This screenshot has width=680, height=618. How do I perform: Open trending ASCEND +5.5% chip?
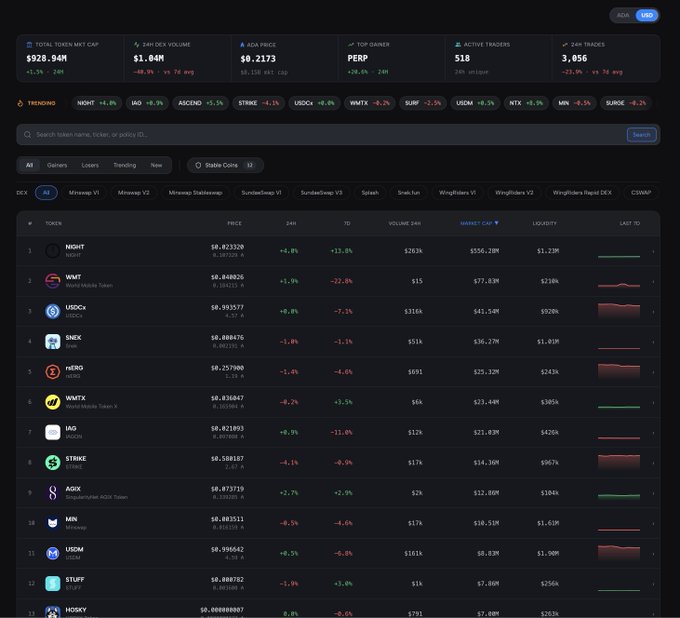tap(200, 103)
